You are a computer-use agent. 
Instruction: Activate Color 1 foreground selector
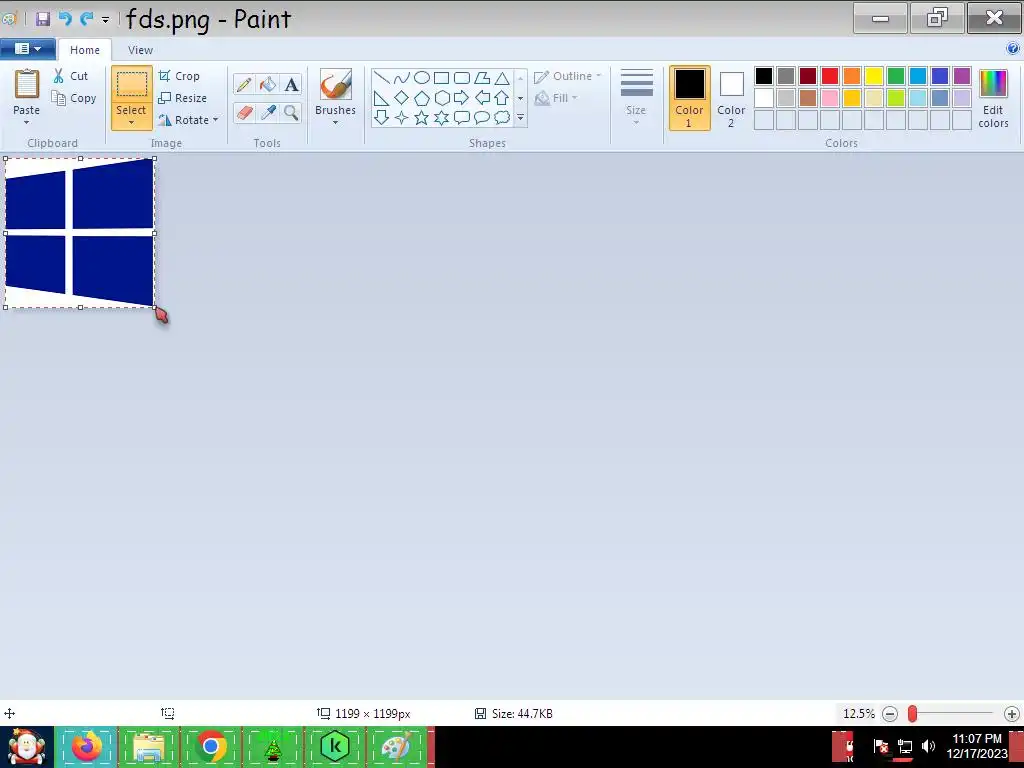point(690,98)
